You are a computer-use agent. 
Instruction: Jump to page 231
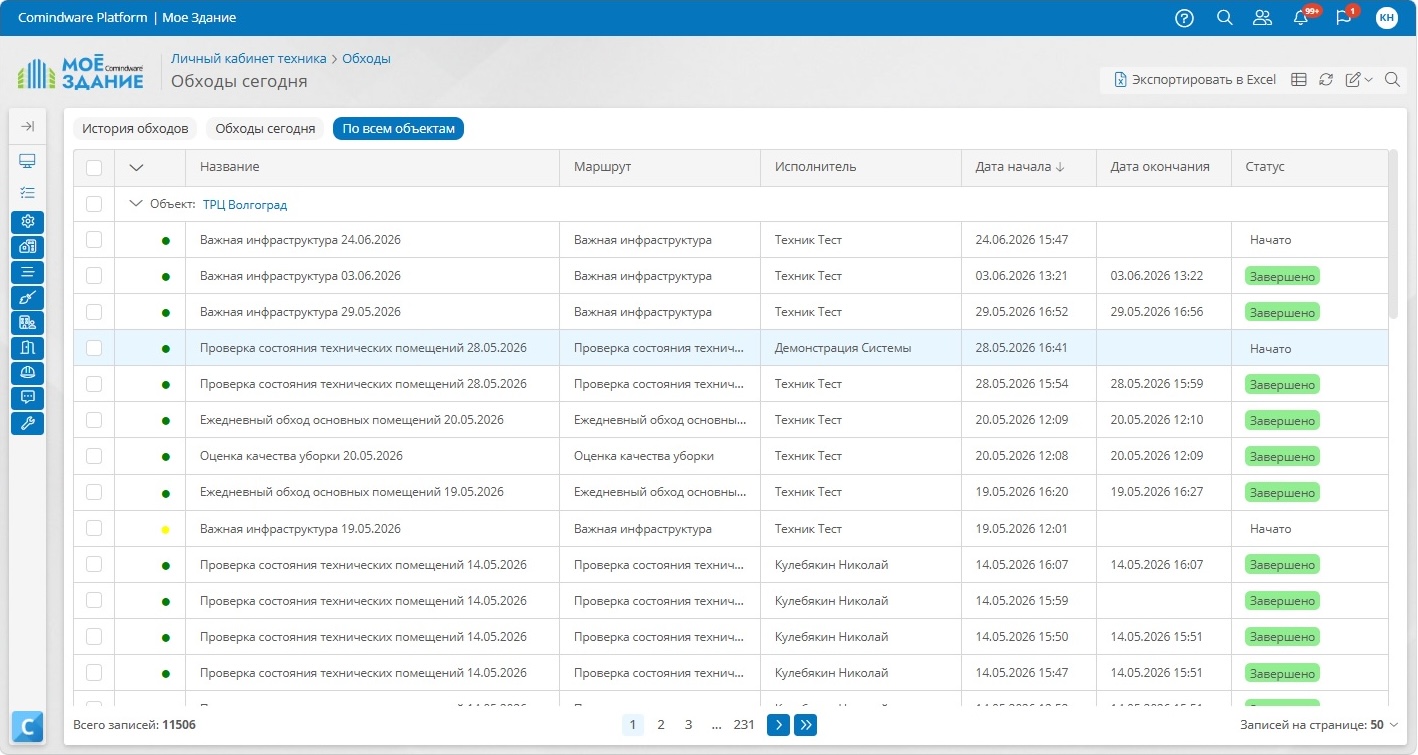pos(744,725)
